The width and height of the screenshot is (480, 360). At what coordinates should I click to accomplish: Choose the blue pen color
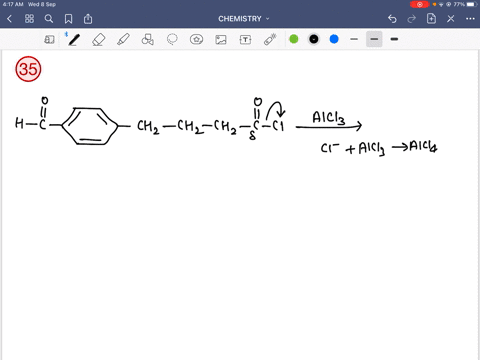click(x=334, y=39)
